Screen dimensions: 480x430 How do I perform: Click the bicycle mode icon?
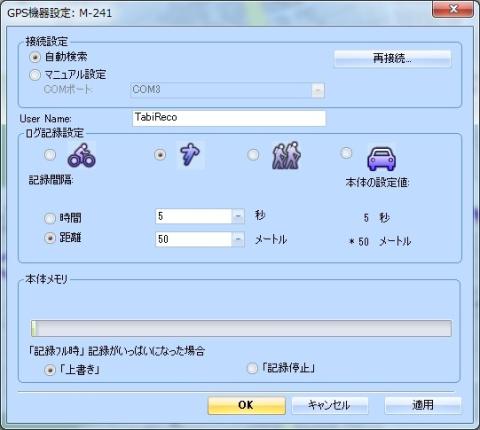(x=82, y=155)
